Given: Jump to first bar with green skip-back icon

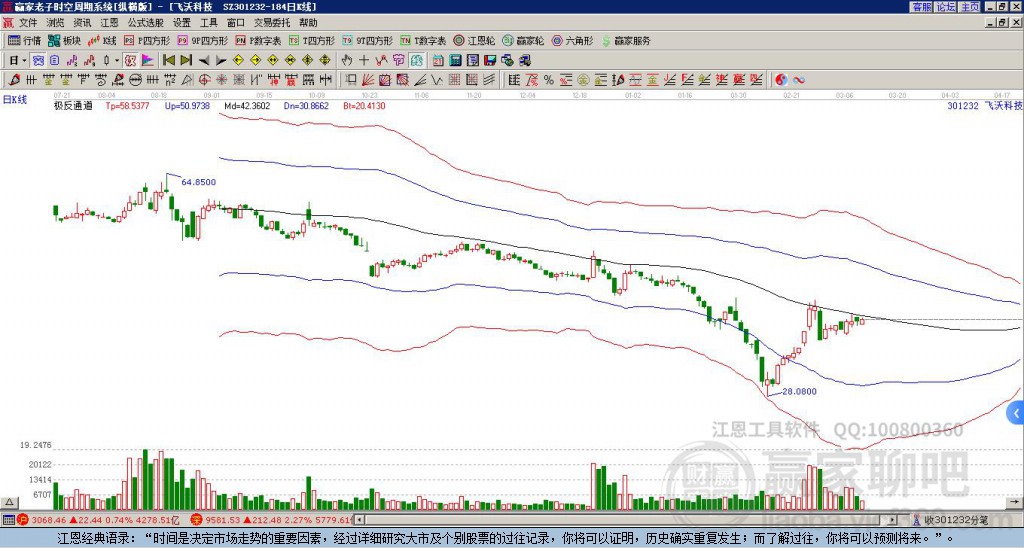Looking at the screenshot, I should pyautogui.click(x=168, y=61).
